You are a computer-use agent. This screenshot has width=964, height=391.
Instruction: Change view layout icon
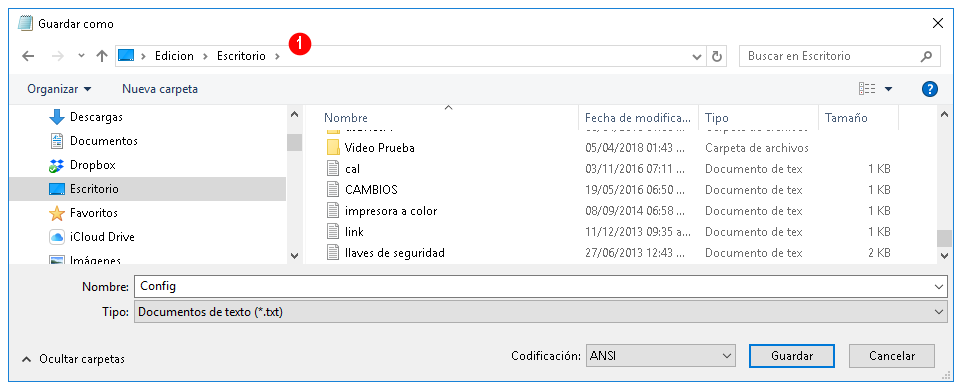click(x=867, y=89)
